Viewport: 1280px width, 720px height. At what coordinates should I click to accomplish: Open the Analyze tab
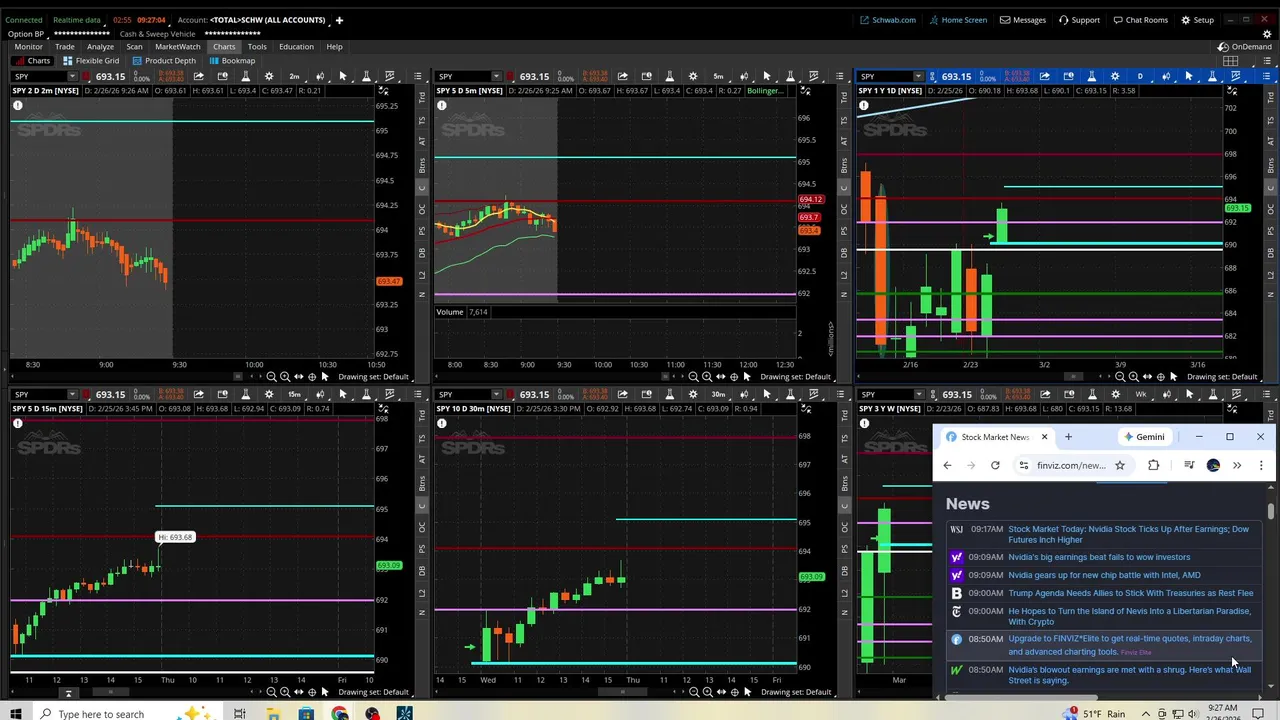[x=100, y=47]
